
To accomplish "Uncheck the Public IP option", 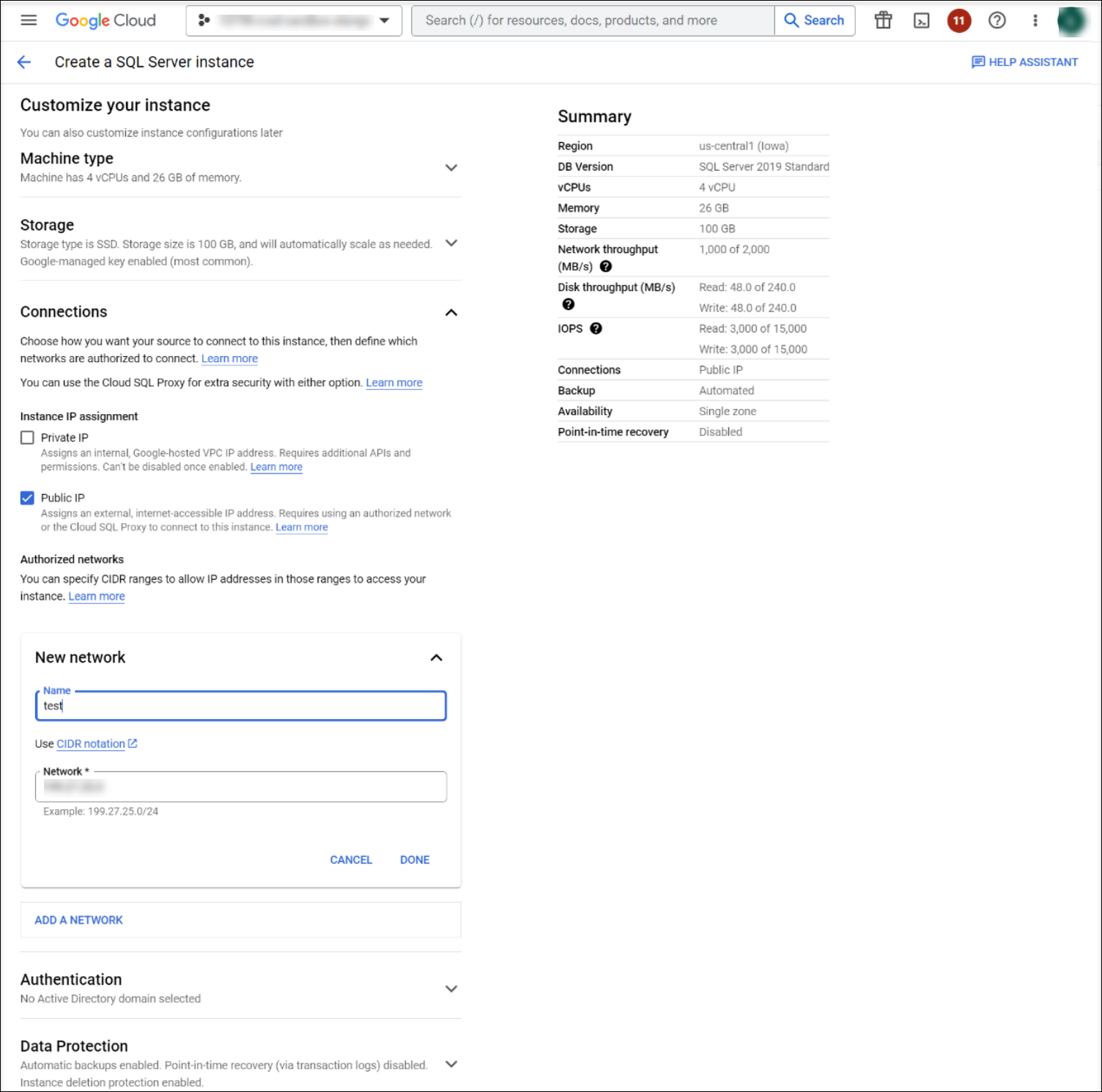I will pyautogui.click(x=27, y=498).
